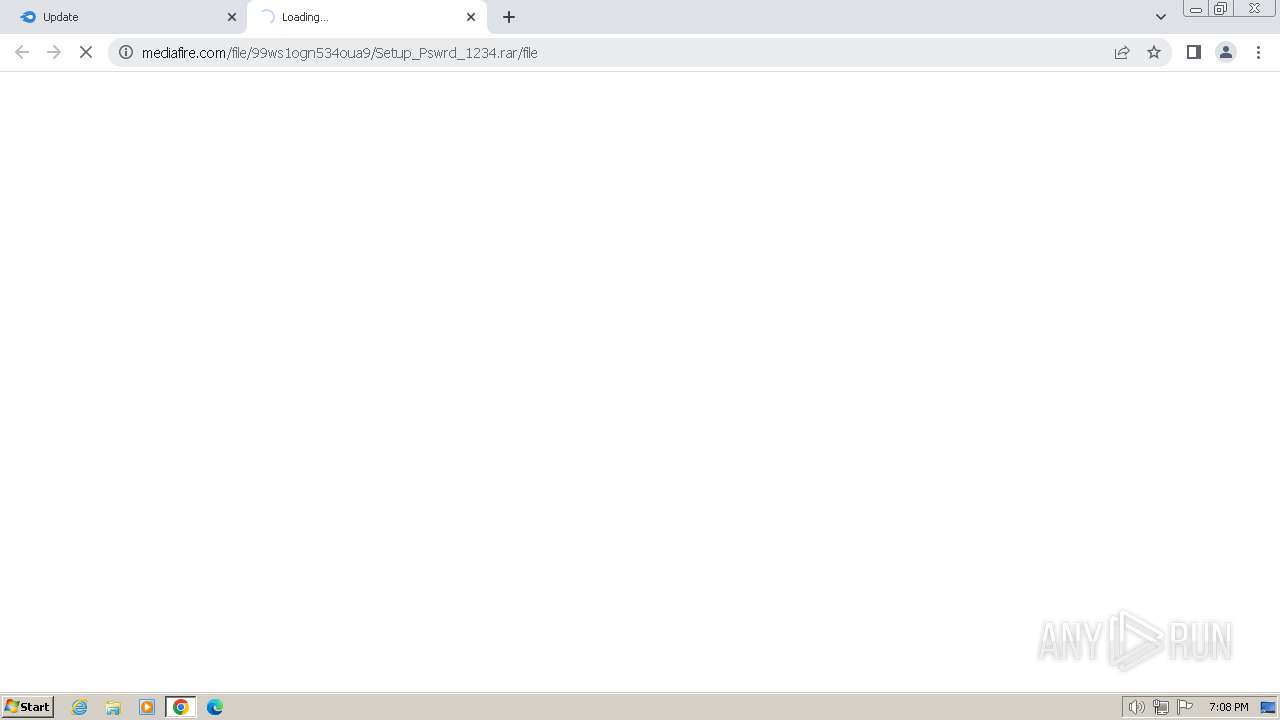Image resolution: width=1280 pixels, height=720 pixels.
Task: Open the Windows Start menu
Action: (28, 707)
